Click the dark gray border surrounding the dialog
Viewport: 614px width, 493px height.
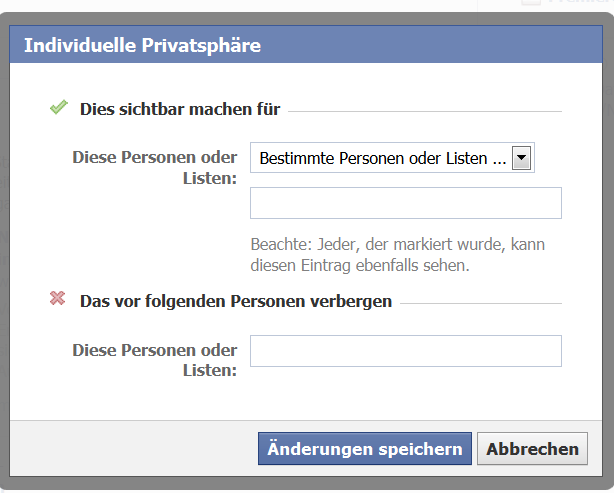coord(6,250)
